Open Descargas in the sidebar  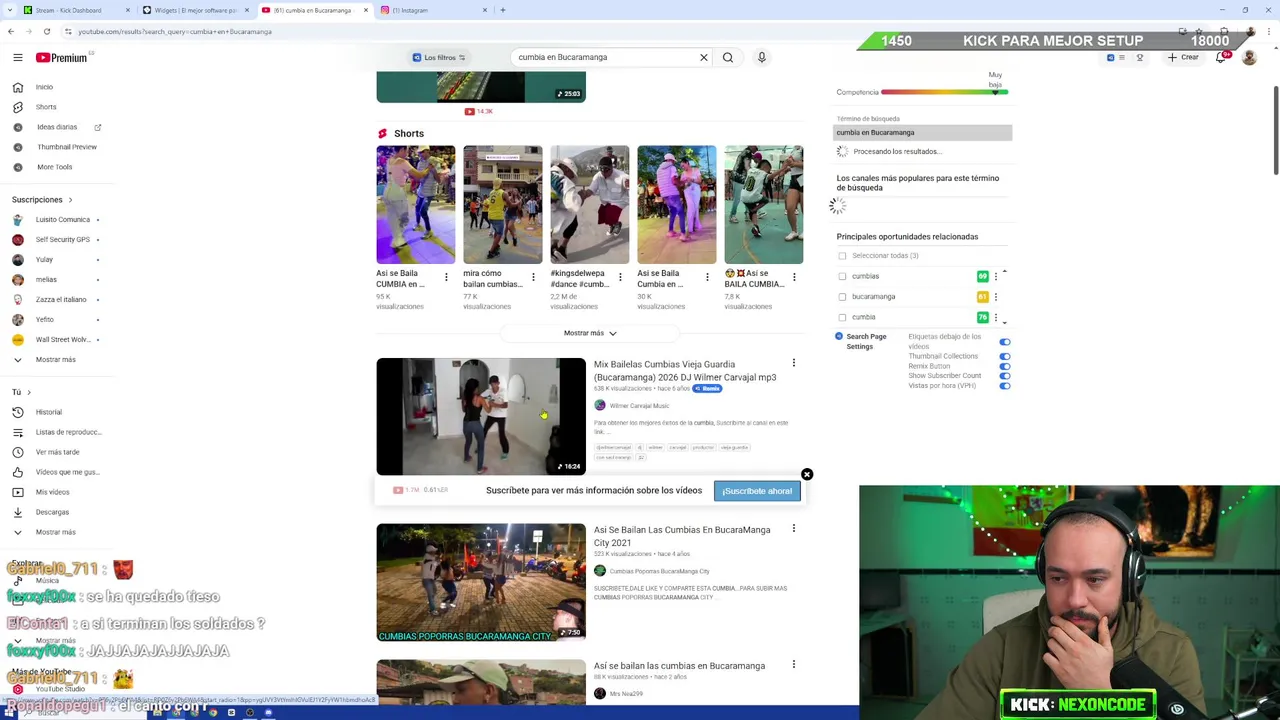coord(52,512)
